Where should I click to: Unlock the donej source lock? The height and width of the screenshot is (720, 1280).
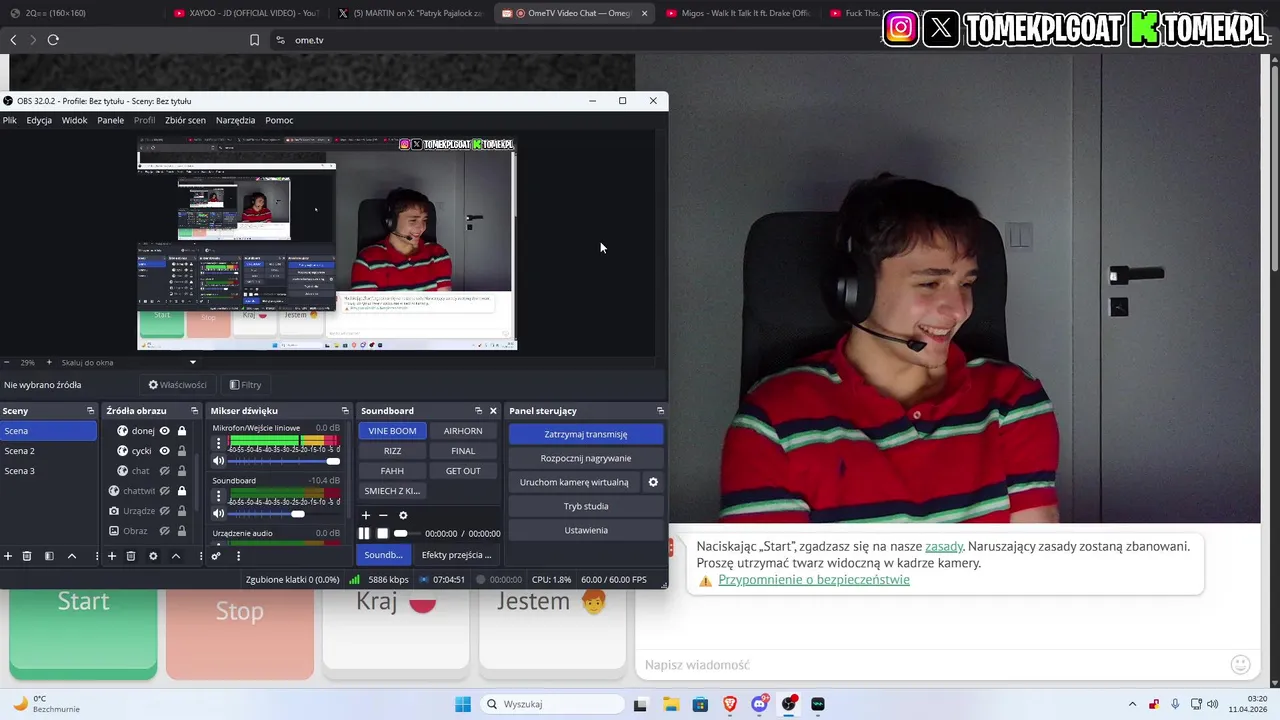(182, 431)
